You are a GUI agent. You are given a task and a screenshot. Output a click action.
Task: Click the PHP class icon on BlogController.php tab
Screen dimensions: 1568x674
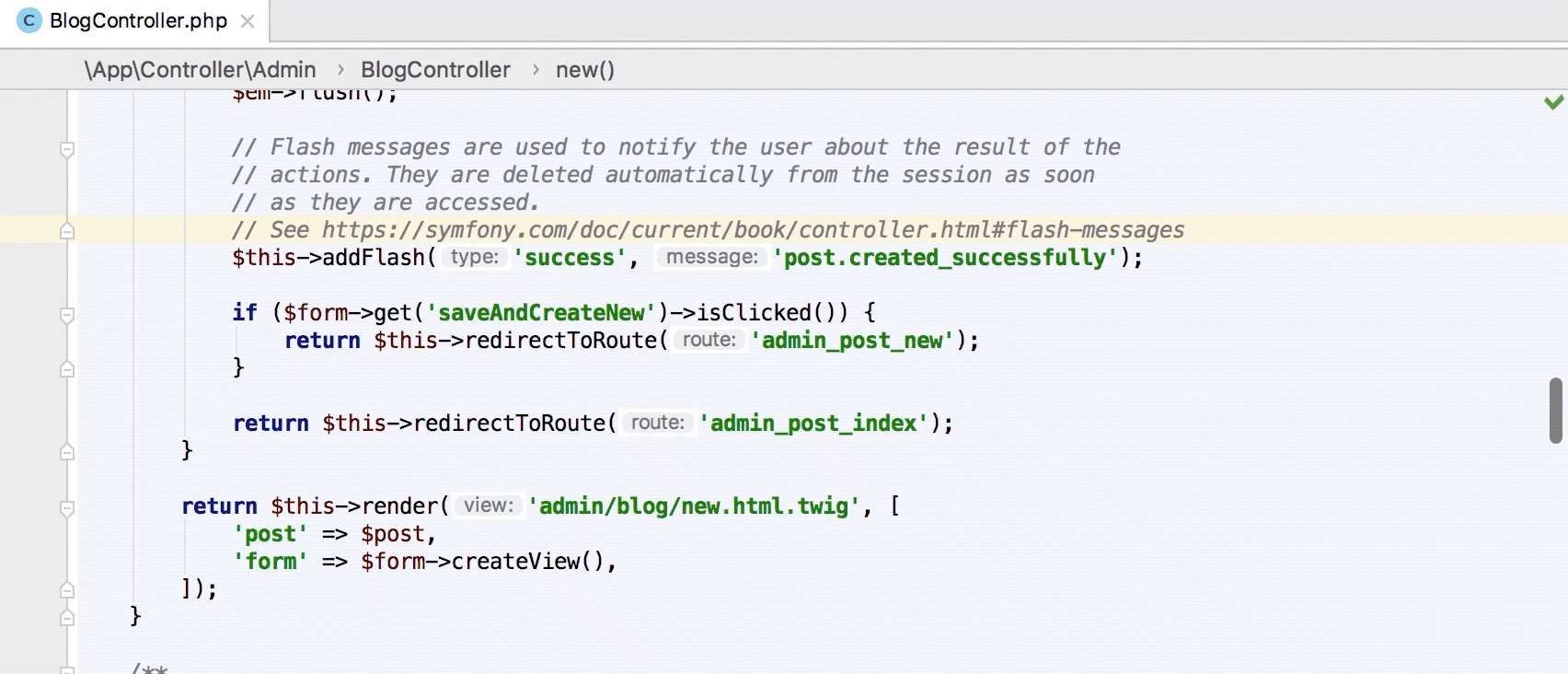point(29,20)
